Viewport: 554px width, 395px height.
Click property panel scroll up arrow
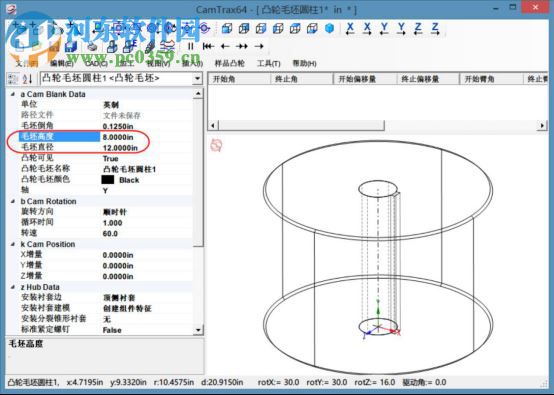tap(198, 94)
